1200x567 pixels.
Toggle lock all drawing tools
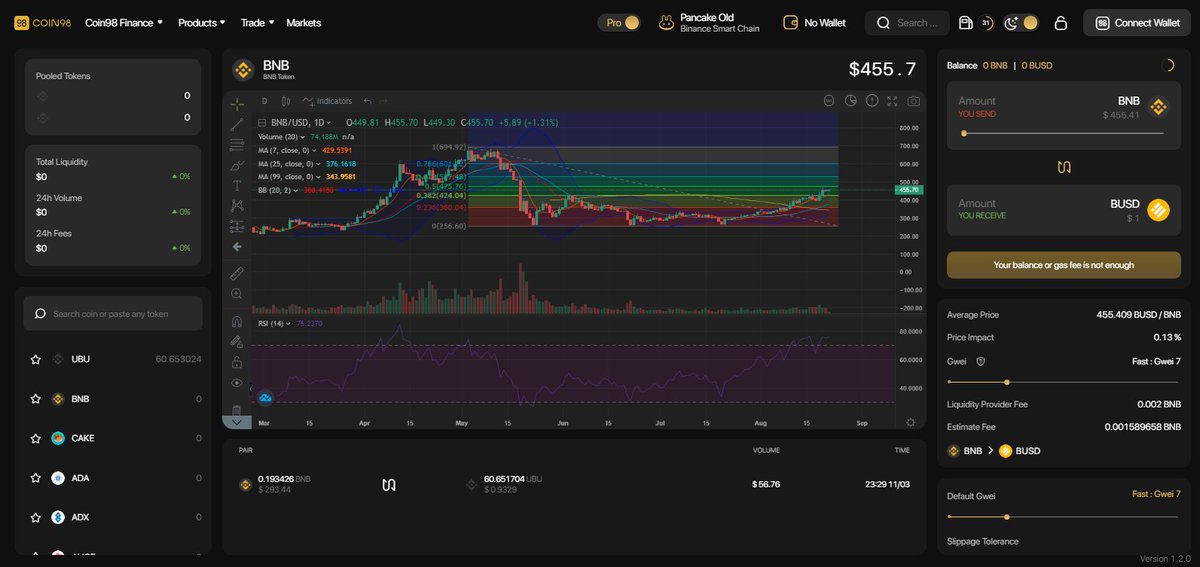237,362
